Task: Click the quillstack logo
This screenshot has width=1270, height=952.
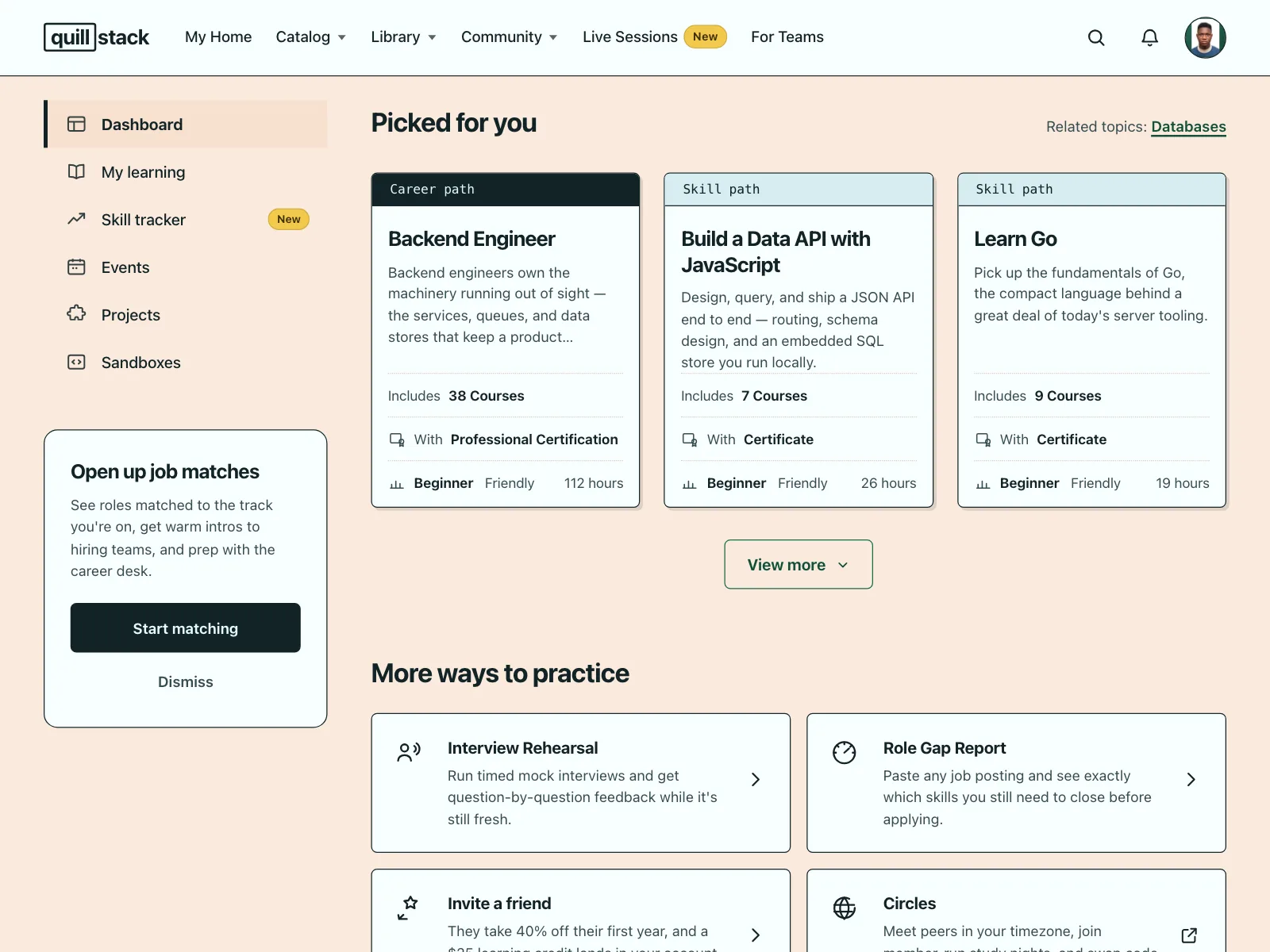Action: 97,37
